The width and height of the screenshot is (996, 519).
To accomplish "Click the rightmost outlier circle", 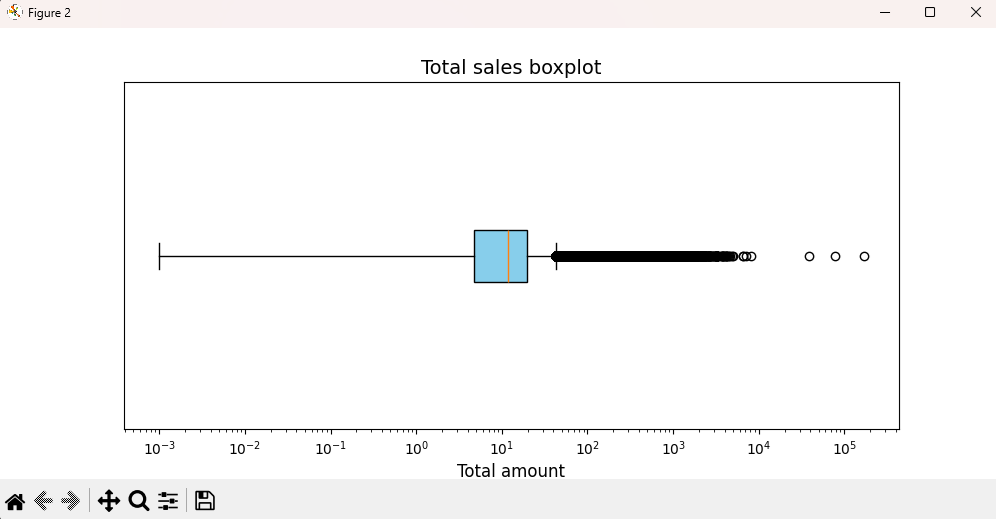I will [x=865, y=257].
